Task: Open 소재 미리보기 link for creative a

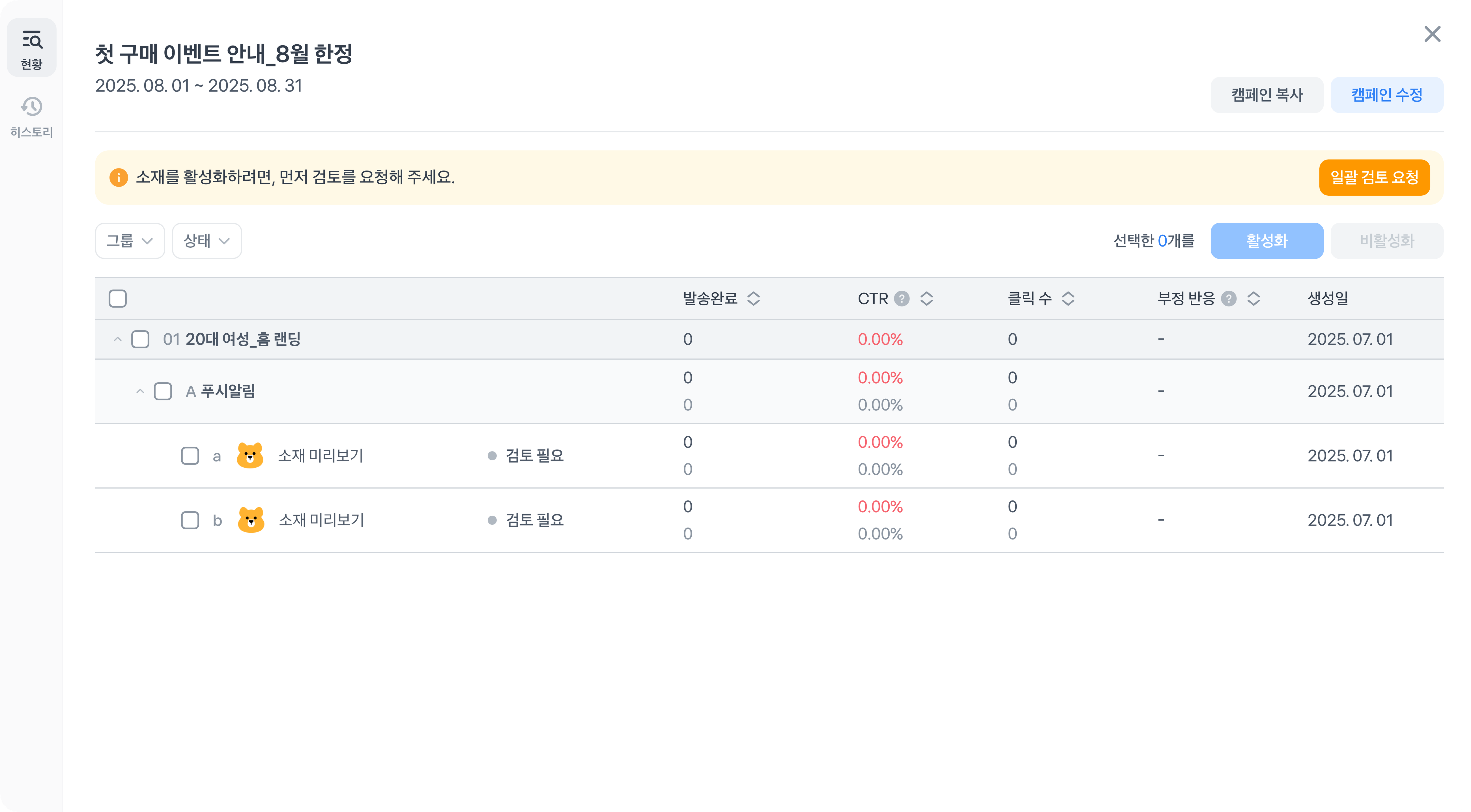Action: pyautogui.click(x=320, y=455)
